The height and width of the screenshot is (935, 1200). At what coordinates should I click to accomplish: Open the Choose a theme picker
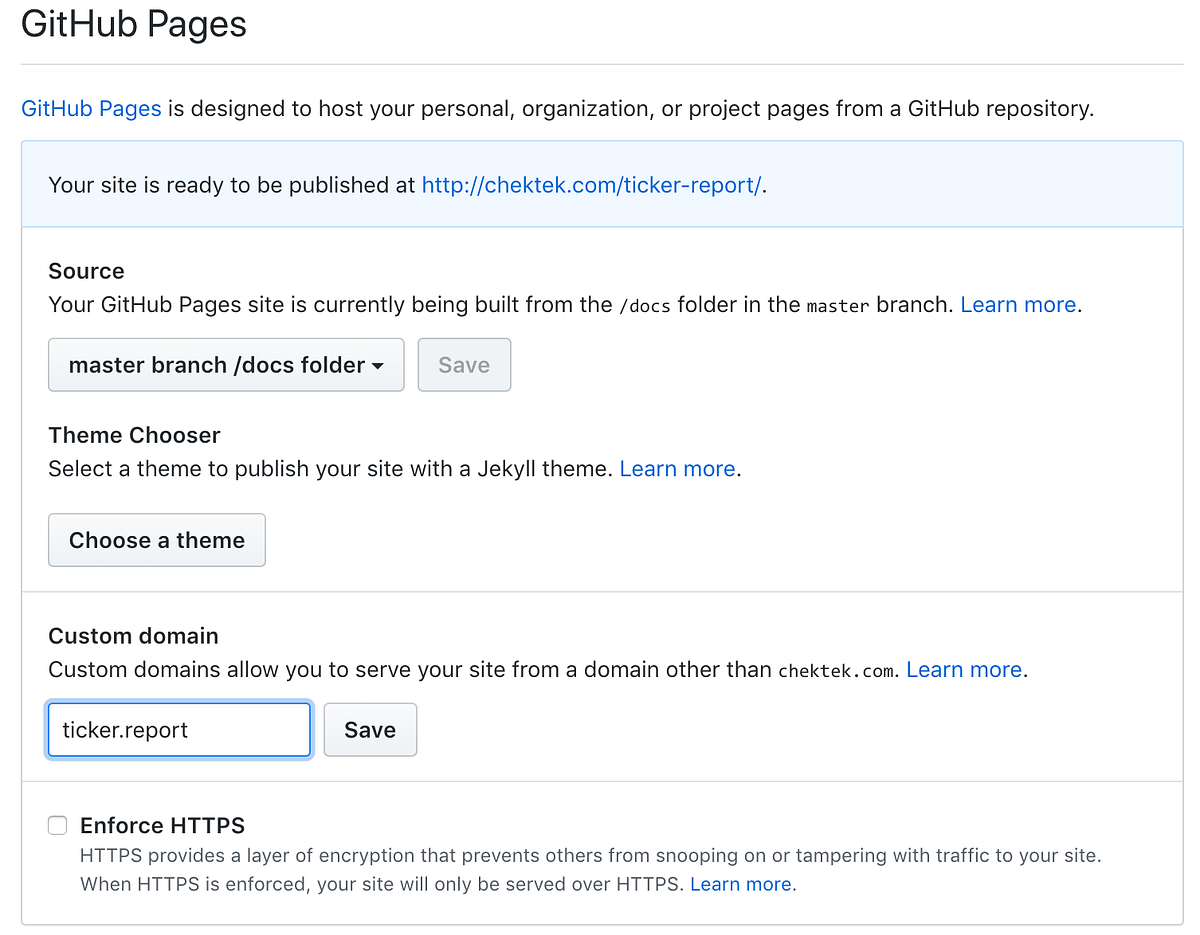click(156, 540)
